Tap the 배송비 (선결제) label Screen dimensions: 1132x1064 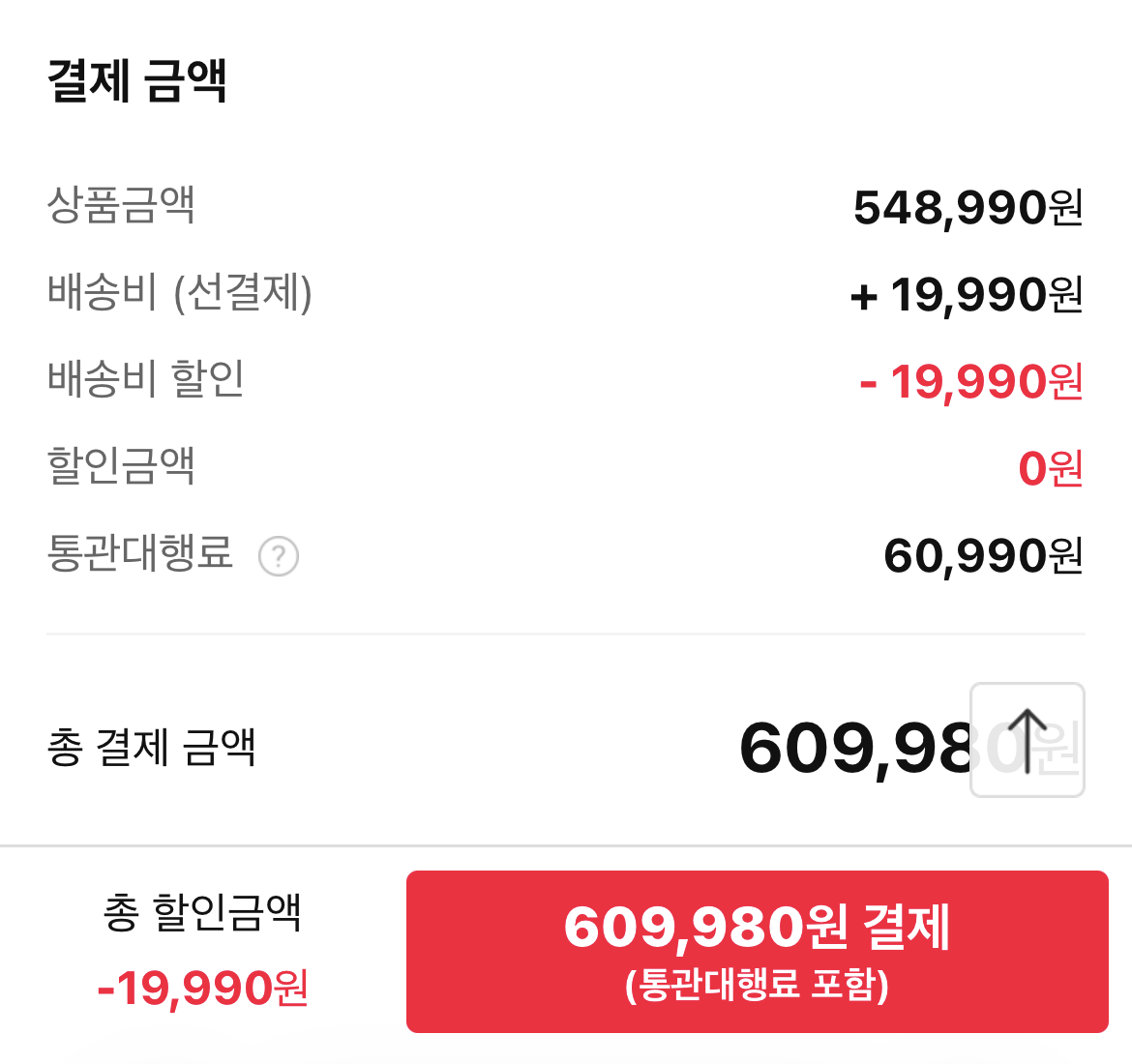pos(180,292)
